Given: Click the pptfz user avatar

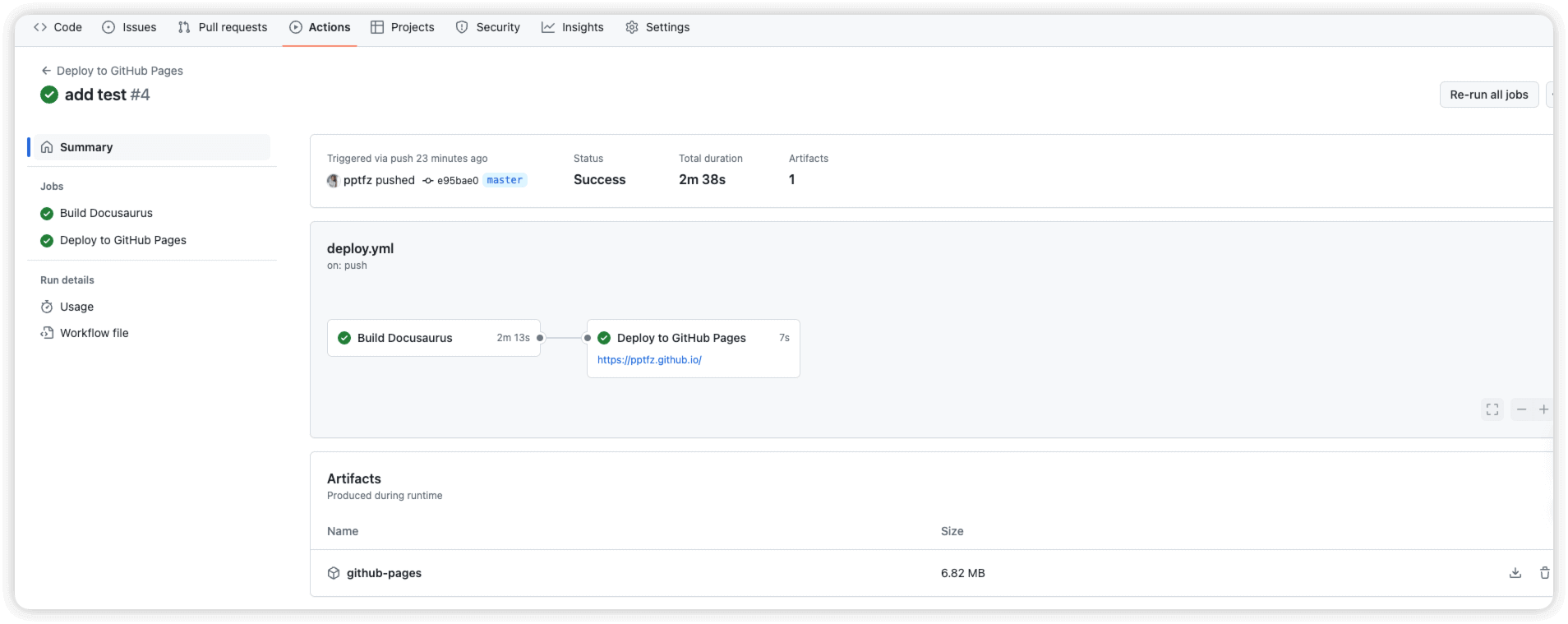Looking at the screenshot, I should pos(333,181).
